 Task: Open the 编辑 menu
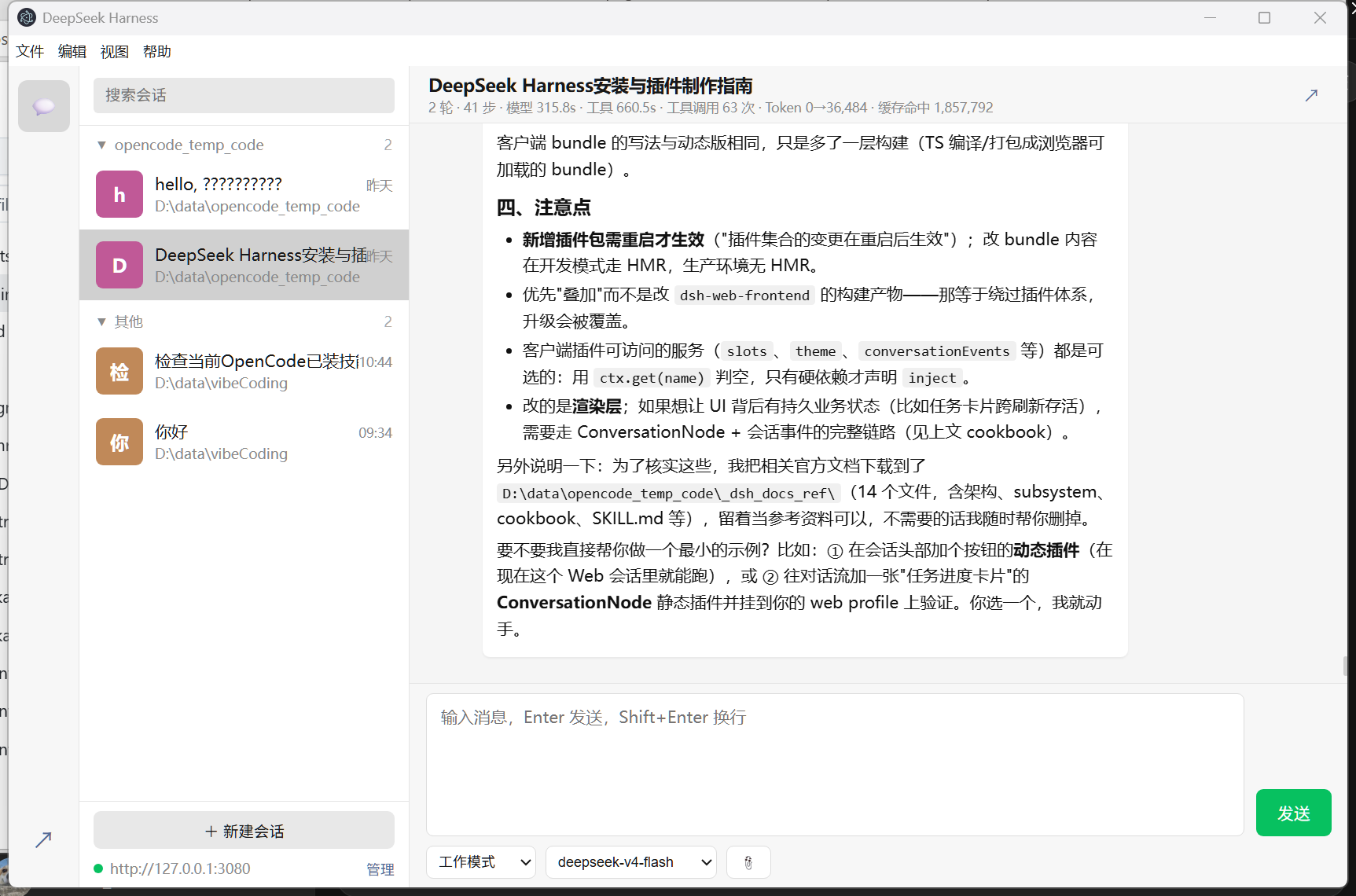tap(72, 52)
